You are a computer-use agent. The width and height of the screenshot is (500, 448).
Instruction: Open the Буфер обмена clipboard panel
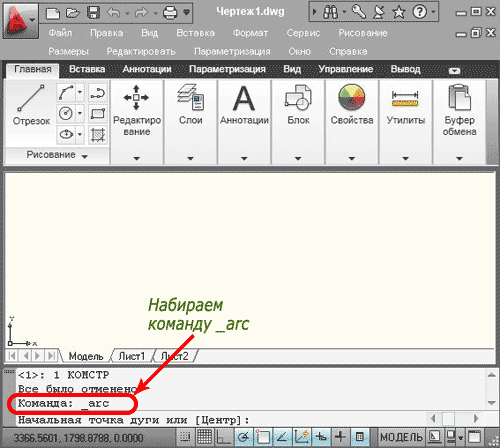click(x=459, y=122)
